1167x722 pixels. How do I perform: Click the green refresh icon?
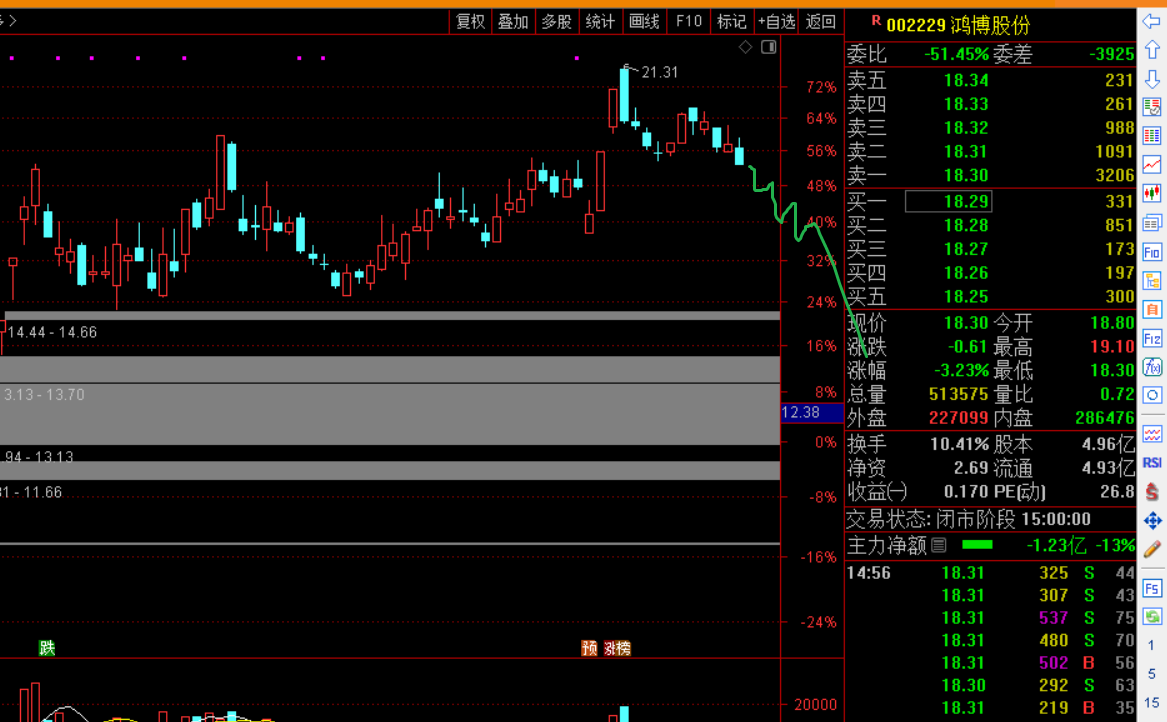coord(1151,616)
